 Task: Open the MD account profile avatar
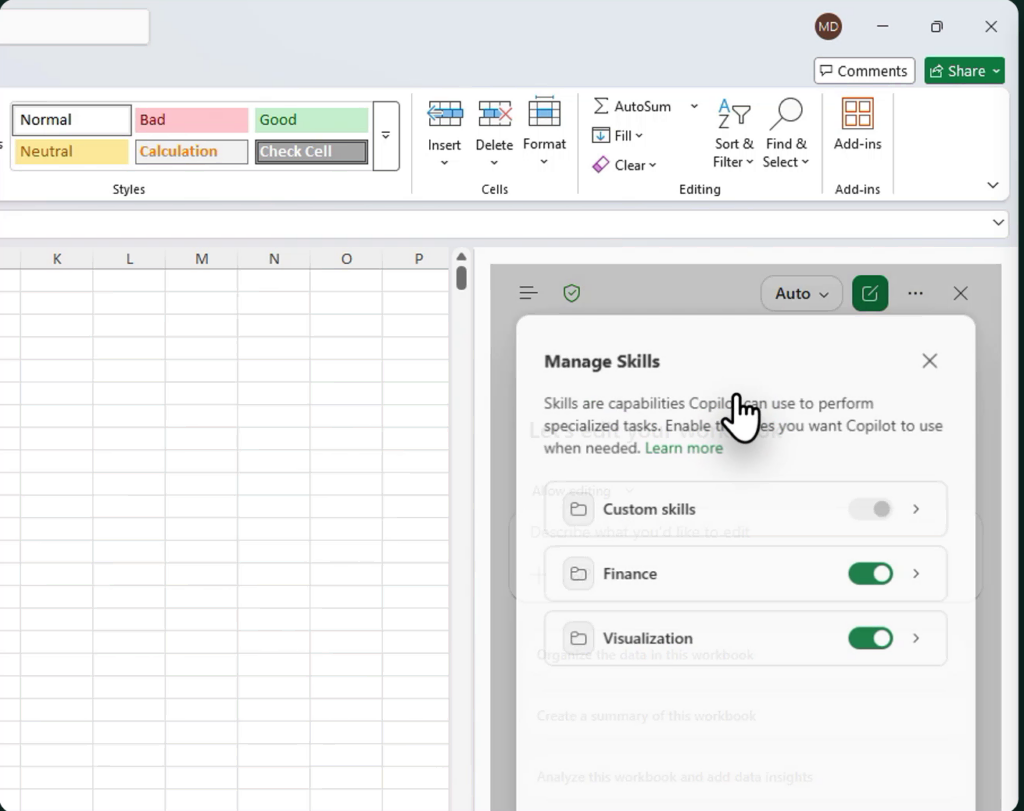pyautogui.click(x=828, y=27)
